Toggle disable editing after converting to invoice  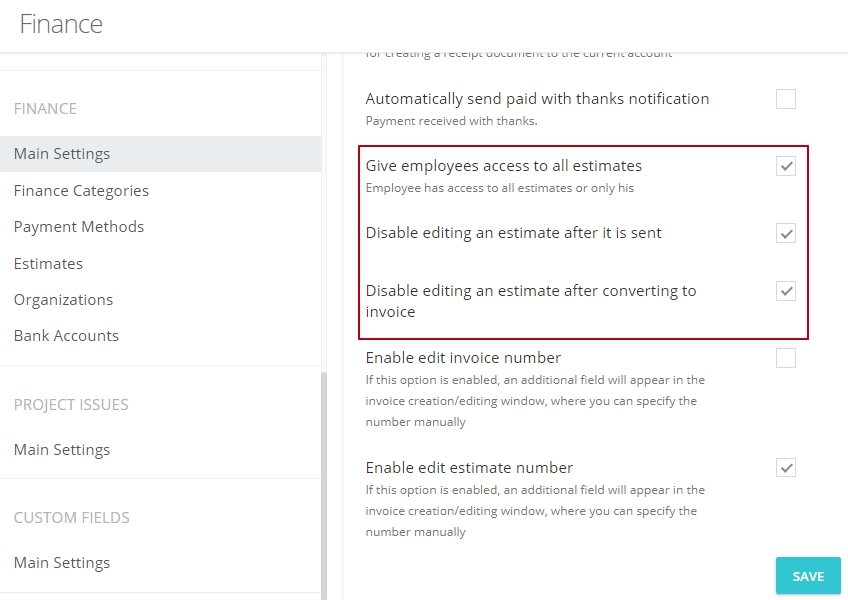pos(785,291)
